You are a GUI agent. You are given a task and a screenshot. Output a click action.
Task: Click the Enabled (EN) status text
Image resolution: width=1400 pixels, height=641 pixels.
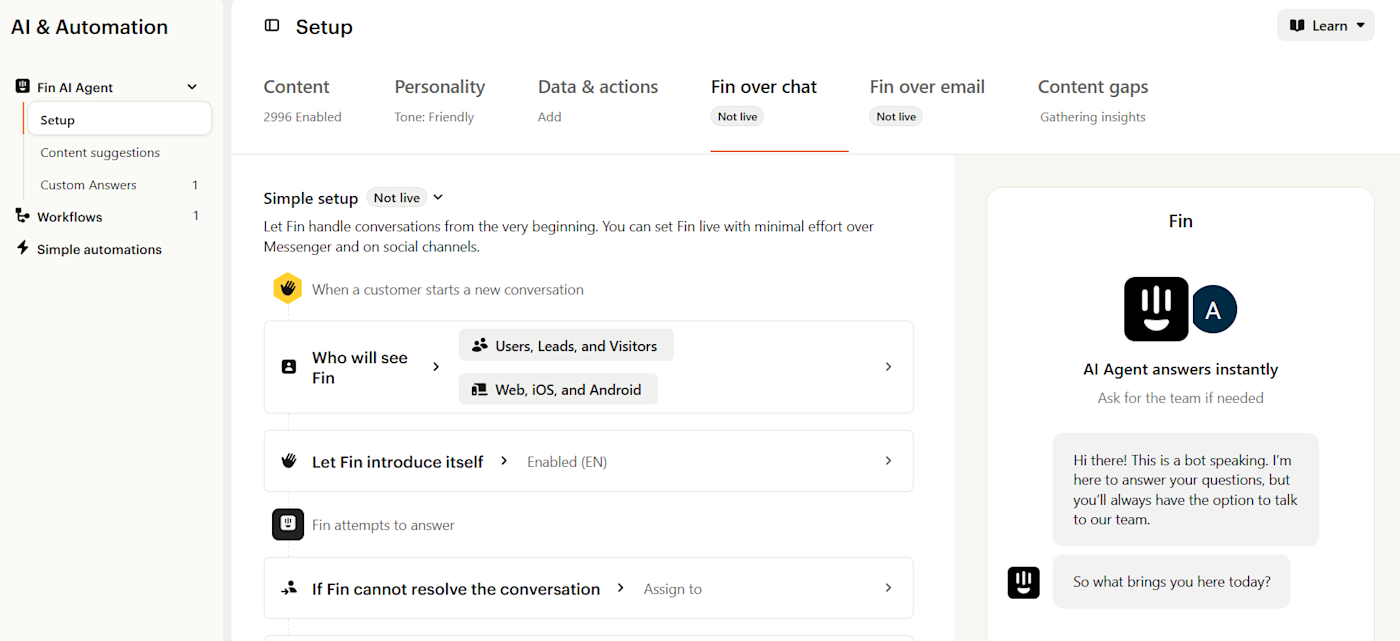[567, 462]
